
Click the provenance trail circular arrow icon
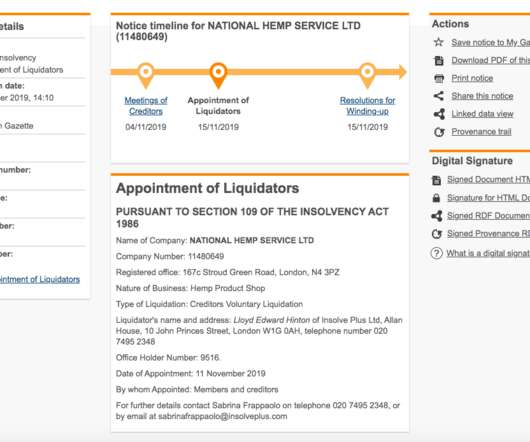tap(439, 132)
